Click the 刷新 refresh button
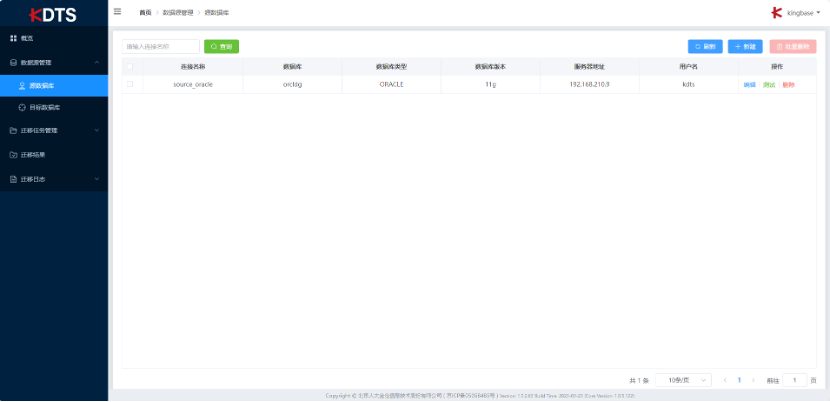 (x=705, y=47)
